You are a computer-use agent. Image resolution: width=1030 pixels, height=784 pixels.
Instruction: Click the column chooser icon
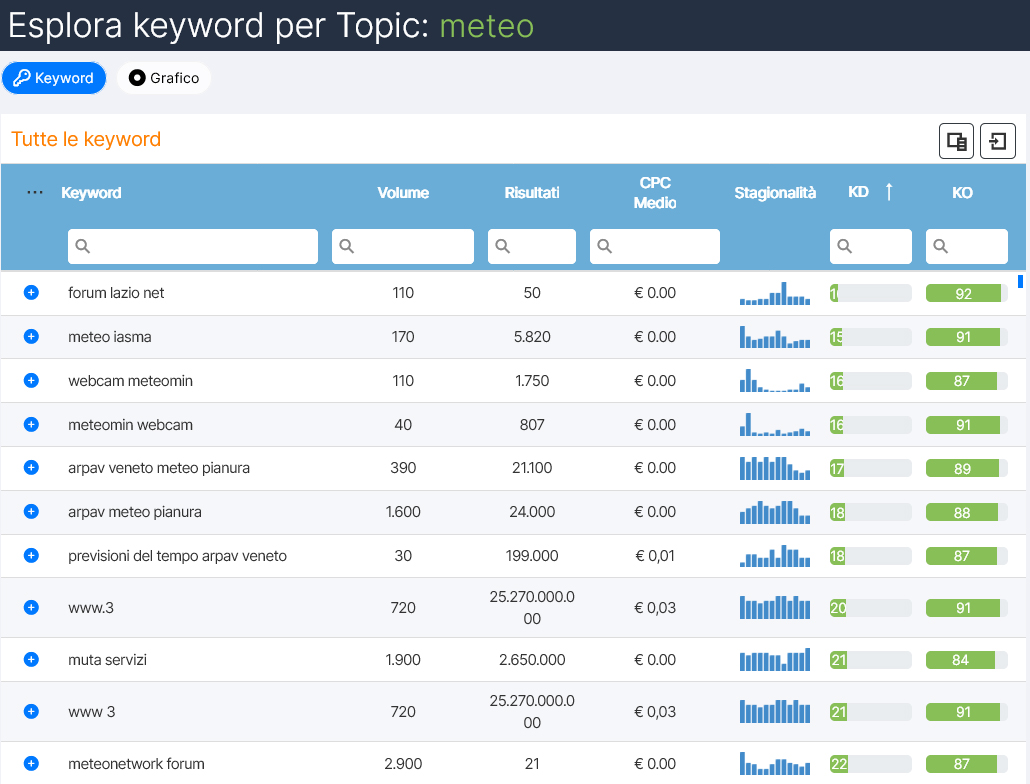(x=956, y=142)
